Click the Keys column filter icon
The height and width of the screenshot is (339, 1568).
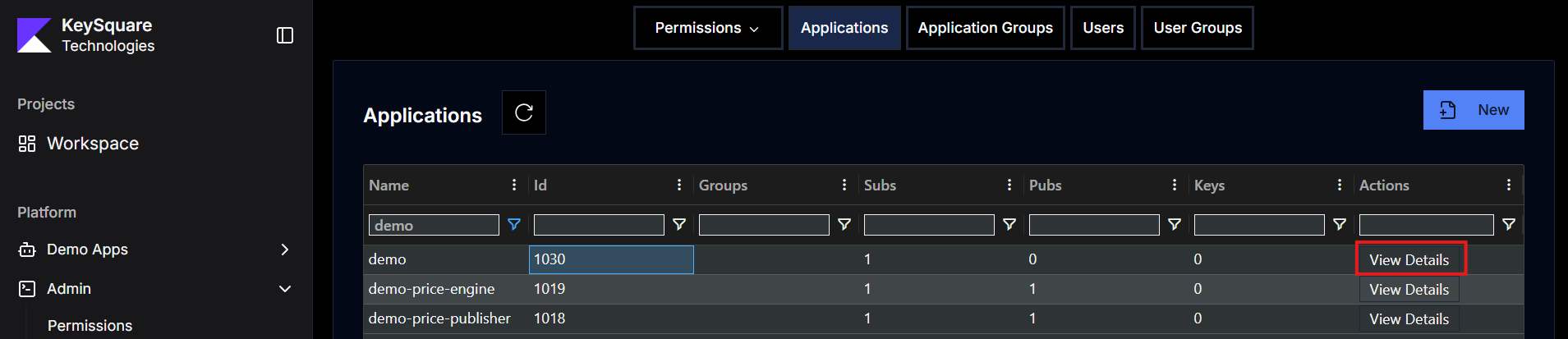click(x=1340, y=224)
